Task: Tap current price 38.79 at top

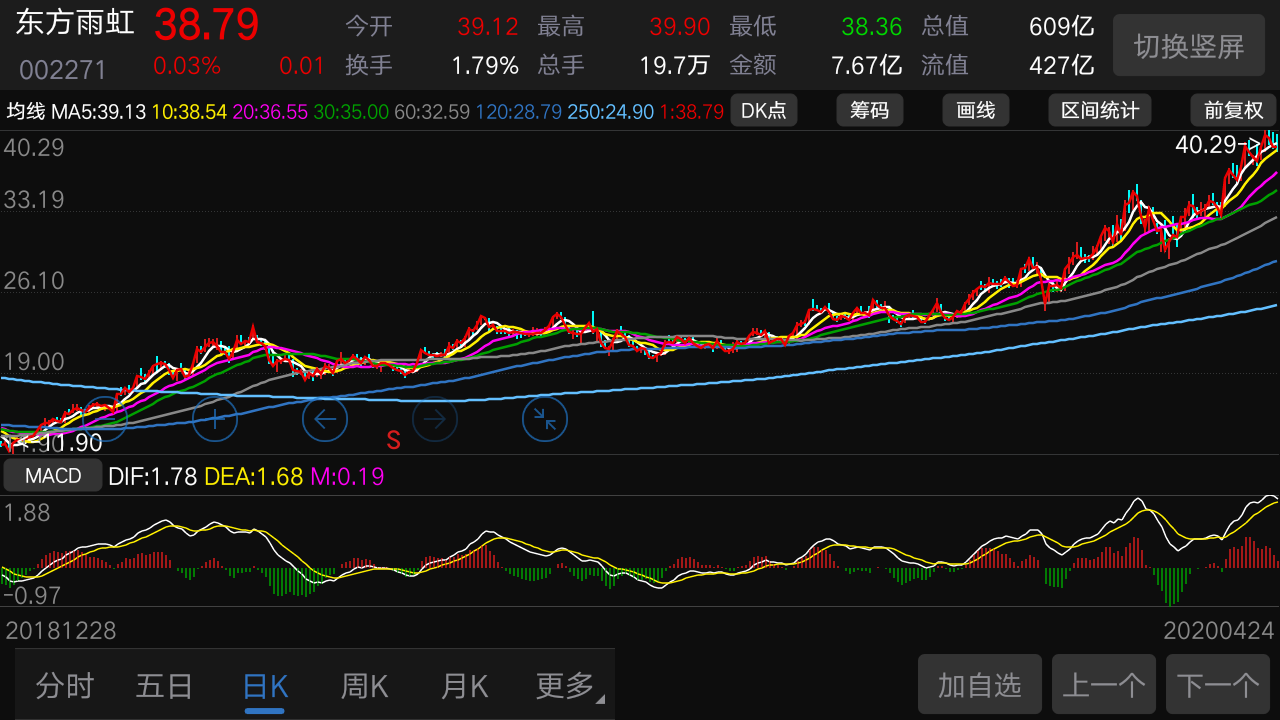Action: (x=207, y=24)
